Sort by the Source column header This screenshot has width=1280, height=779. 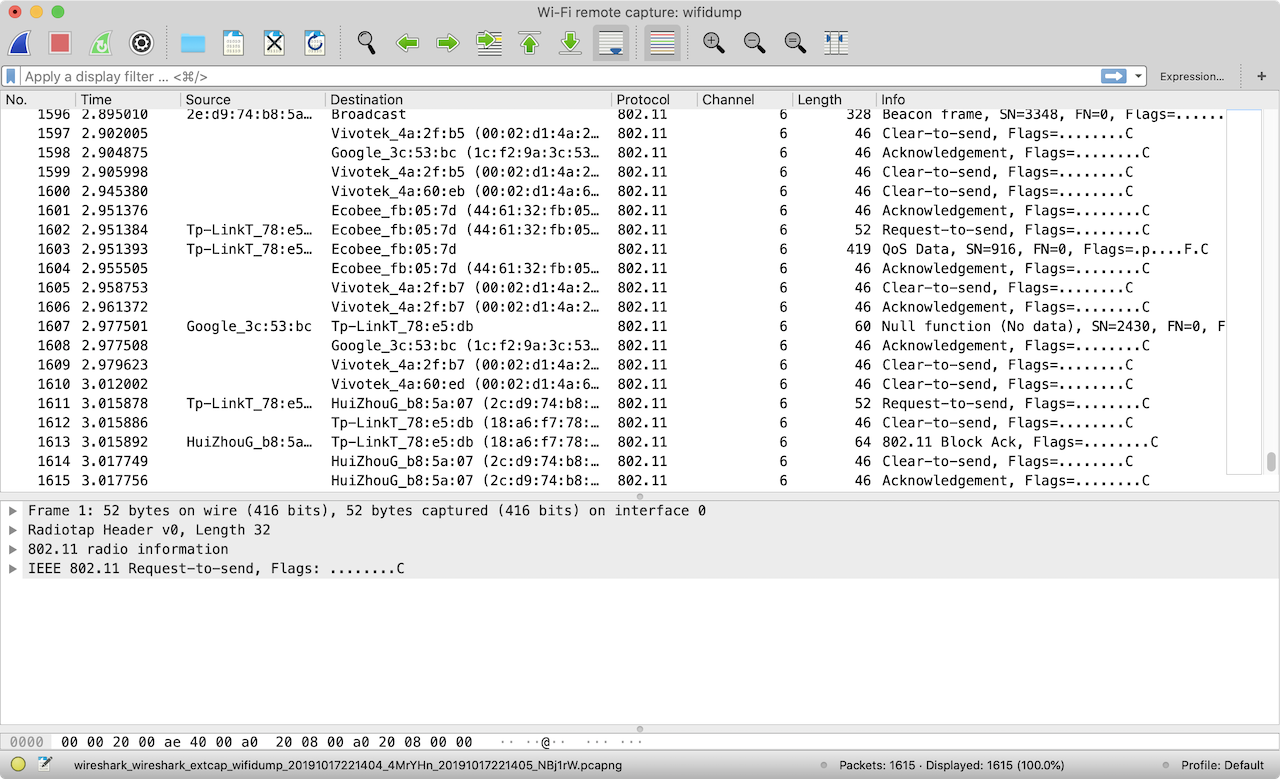pos(253,99)
